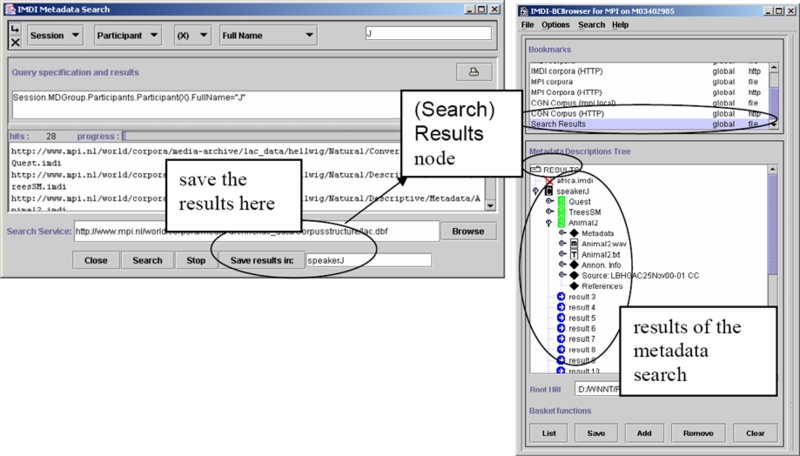Screen dimensions: 800x456
Task: Click the blue arrow icon of result 7
Action: pyautogui.click(x=561, y=339)
